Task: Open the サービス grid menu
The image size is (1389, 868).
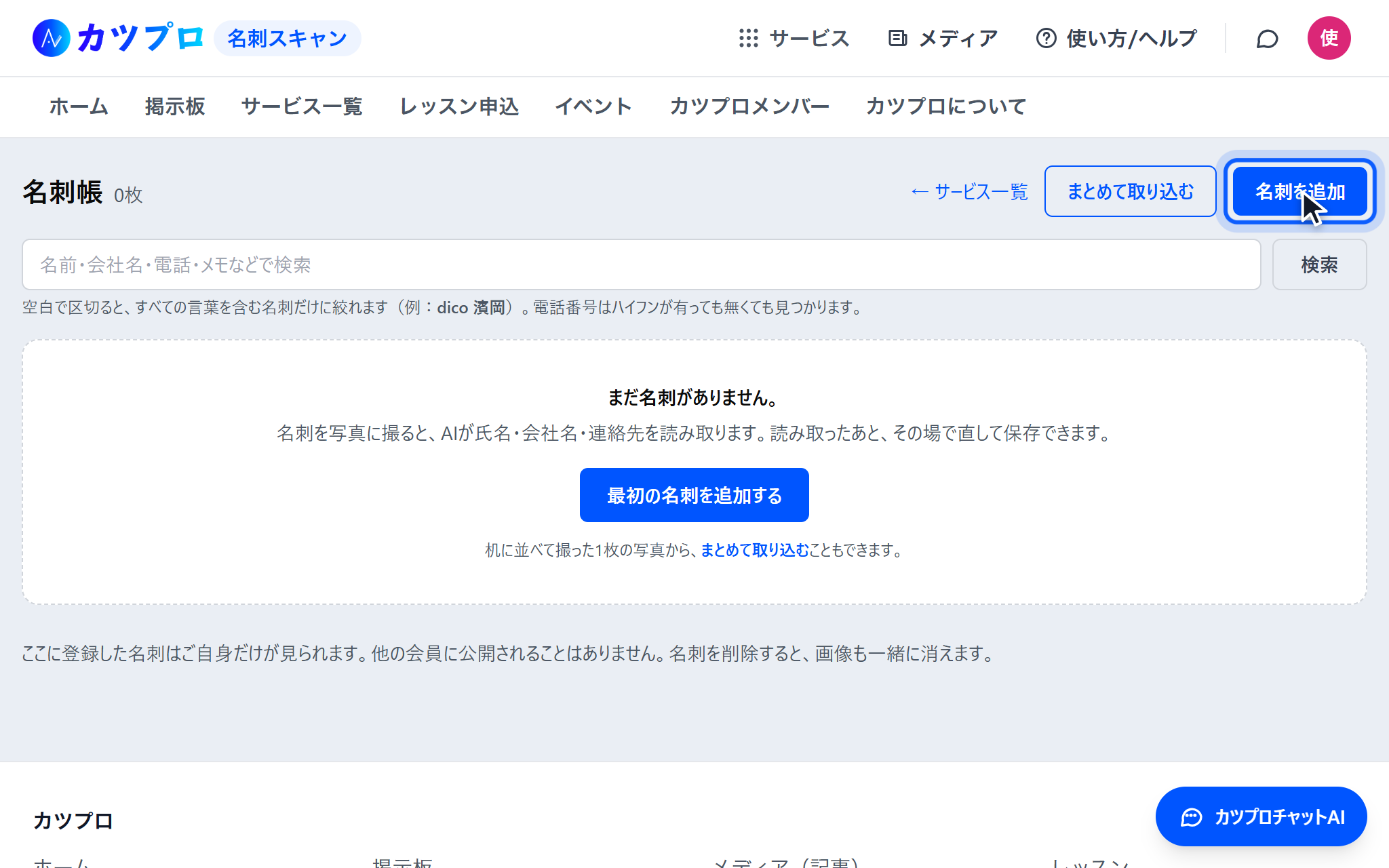Action: click(794, 38)
